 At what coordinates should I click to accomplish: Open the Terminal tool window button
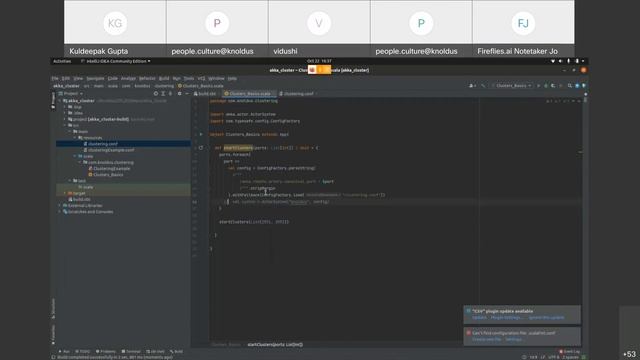131,351
